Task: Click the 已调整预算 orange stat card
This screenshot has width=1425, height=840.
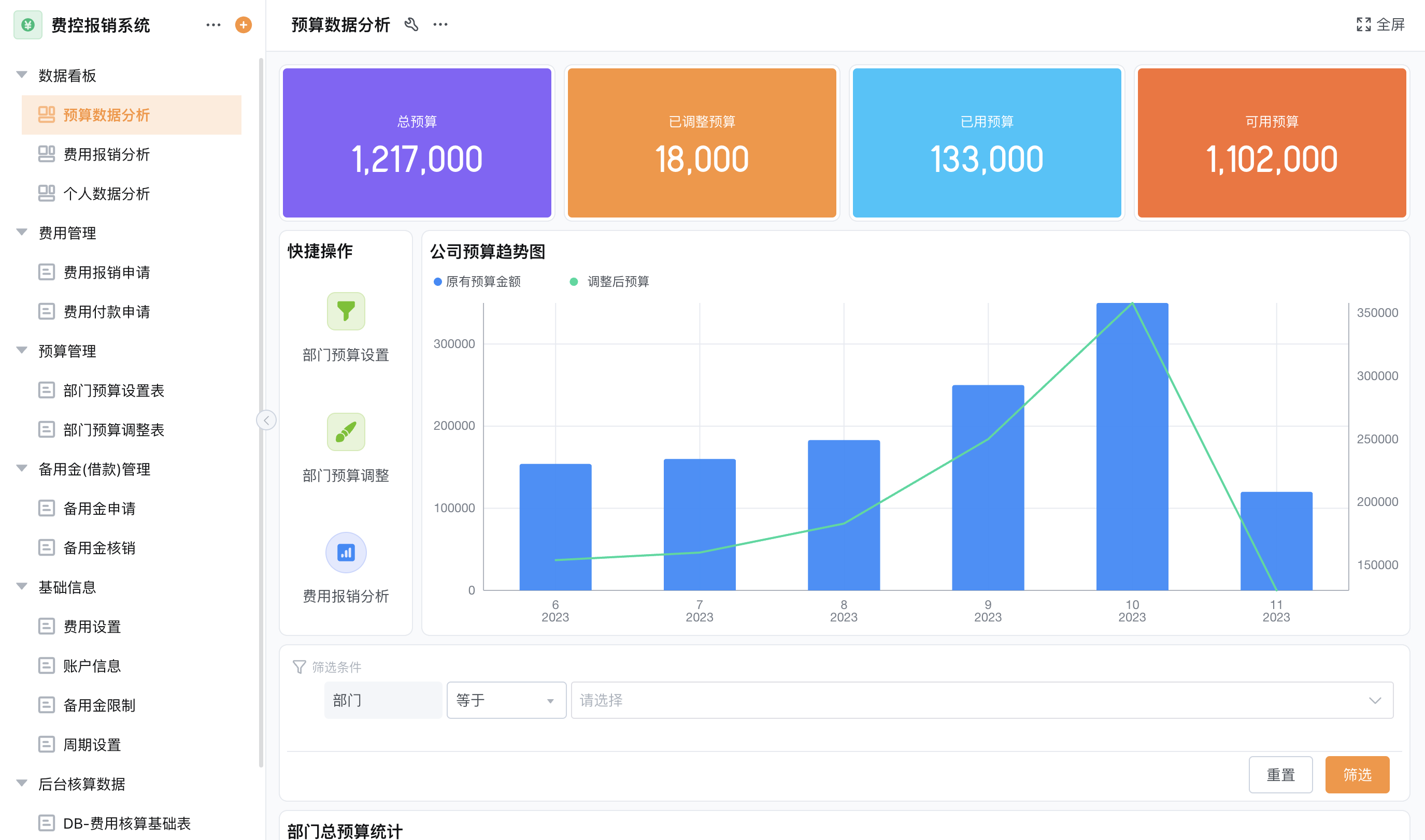Action: click(702, 142)
